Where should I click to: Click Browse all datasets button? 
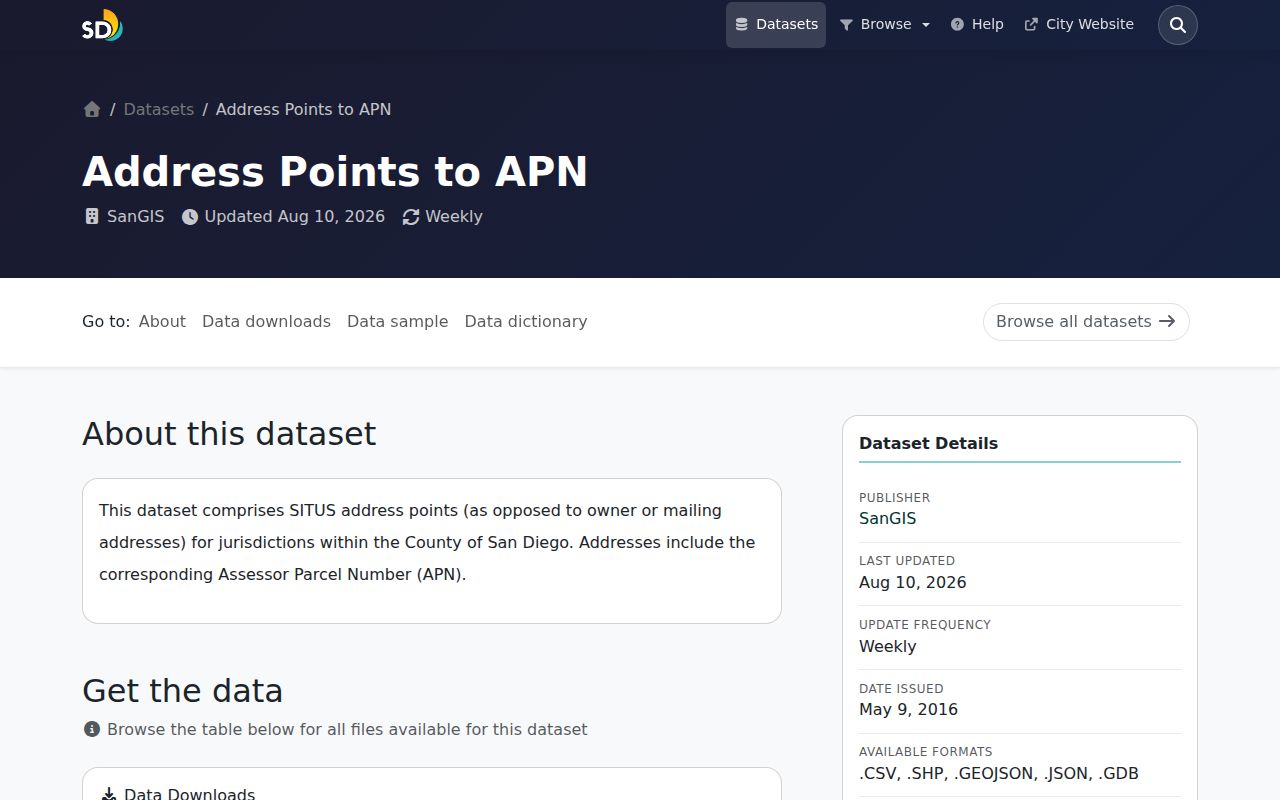click(x=1086, y=322)
